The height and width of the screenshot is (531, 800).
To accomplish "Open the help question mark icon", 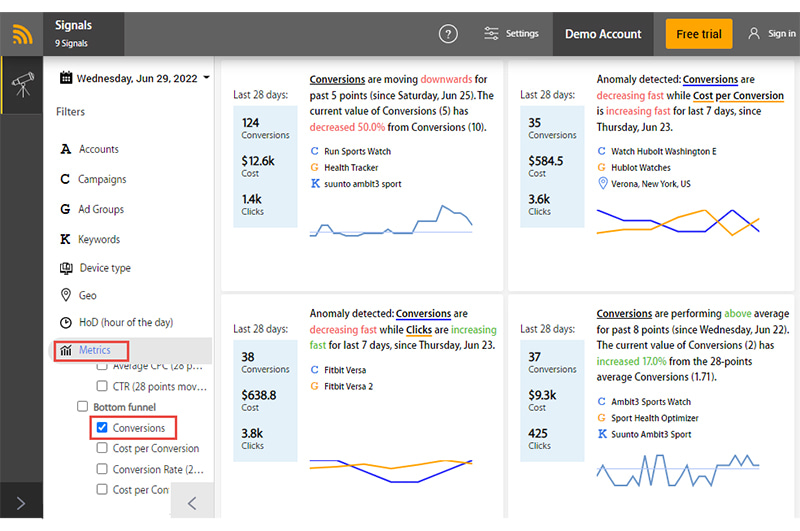I will [448, 34].
